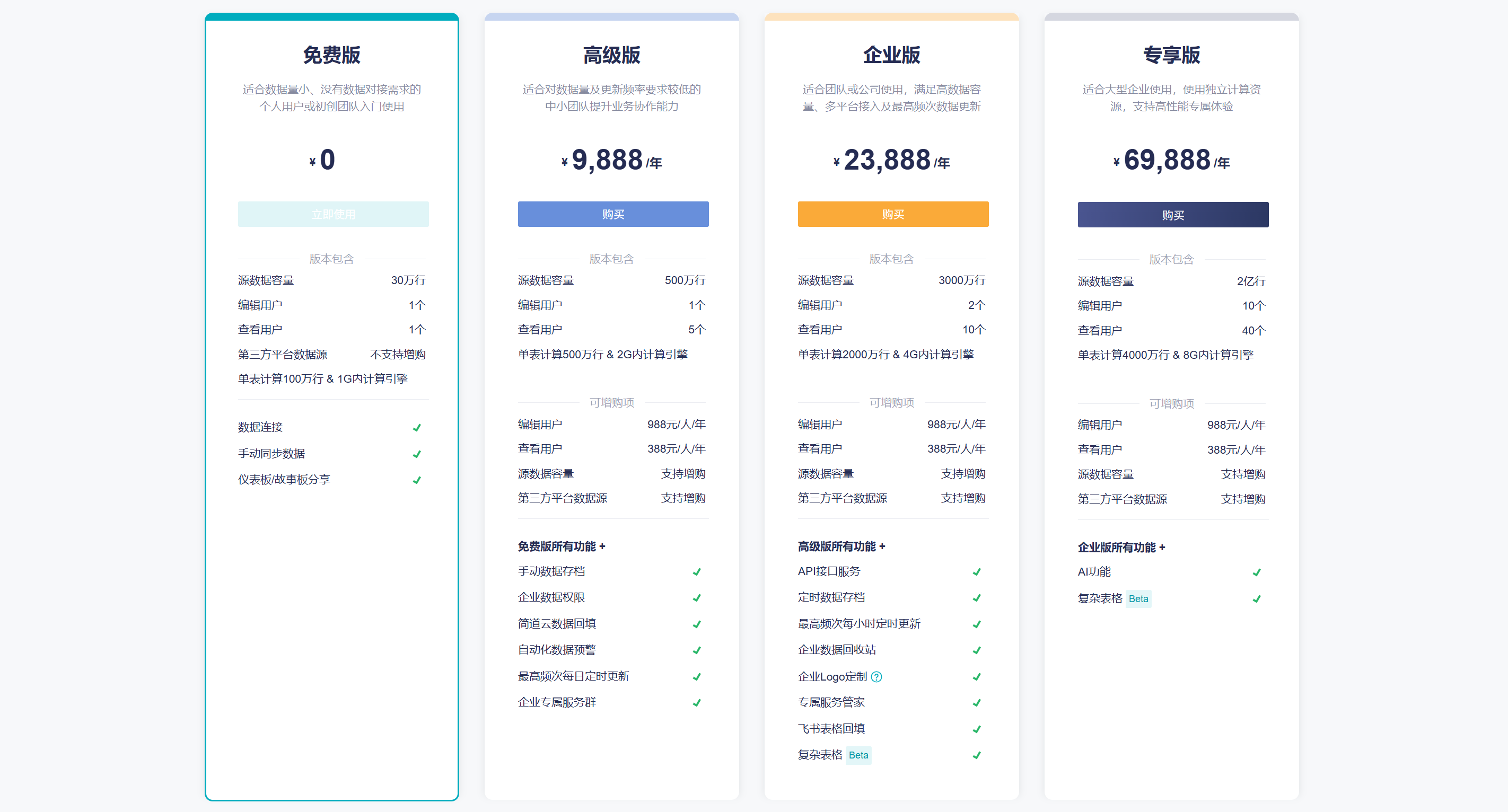Click the checkmark next to AI功能
The image size is (1508, 812).
click(1256, 573)
